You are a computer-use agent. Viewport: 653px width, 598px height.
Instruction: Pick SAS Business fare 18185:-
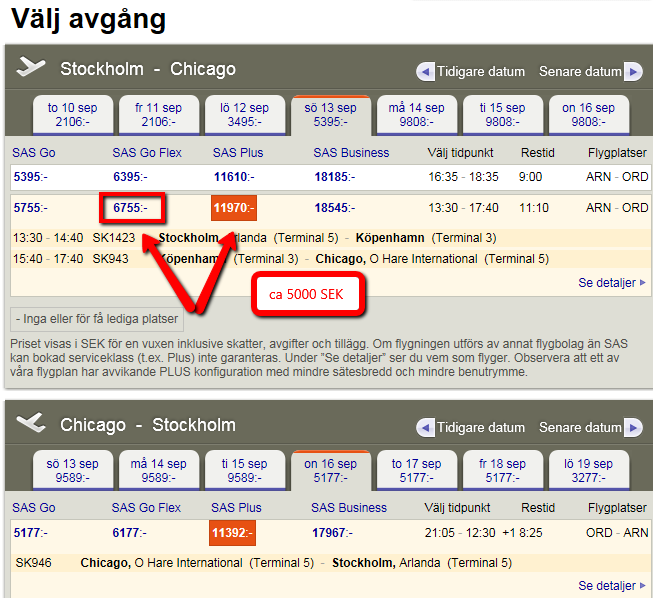(x=336, y=177)
